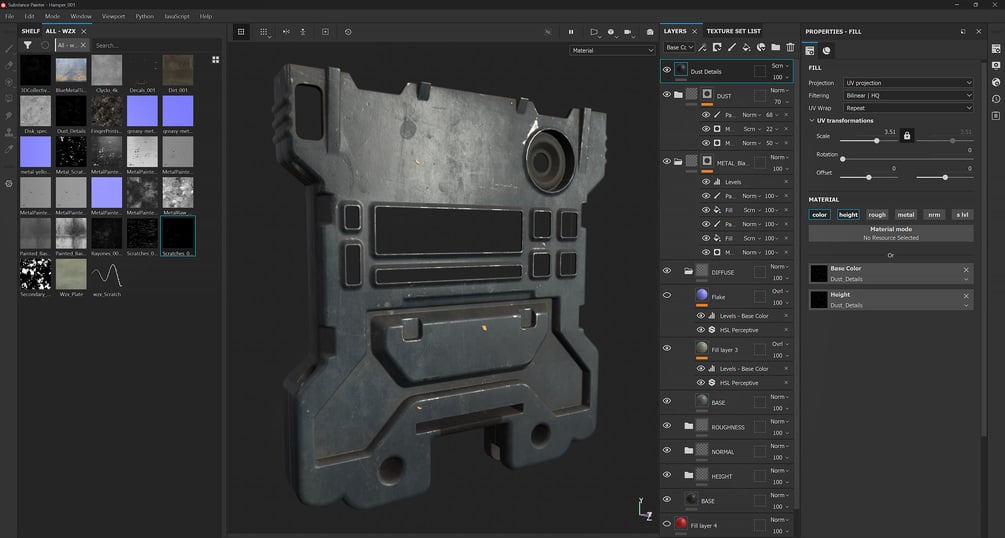Screen dimensions: 1005x538
Task: Open the File menu
Action: [10, 16]
